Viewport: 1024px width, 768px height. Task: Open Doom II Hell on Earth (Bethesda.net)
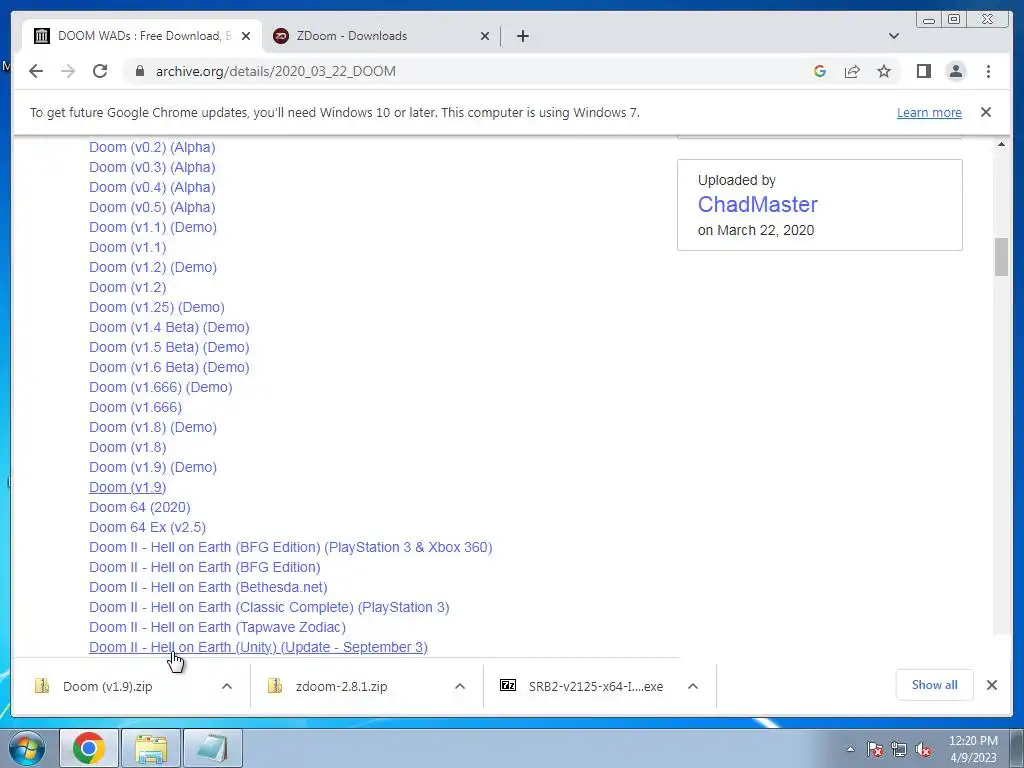click(208, 587)
